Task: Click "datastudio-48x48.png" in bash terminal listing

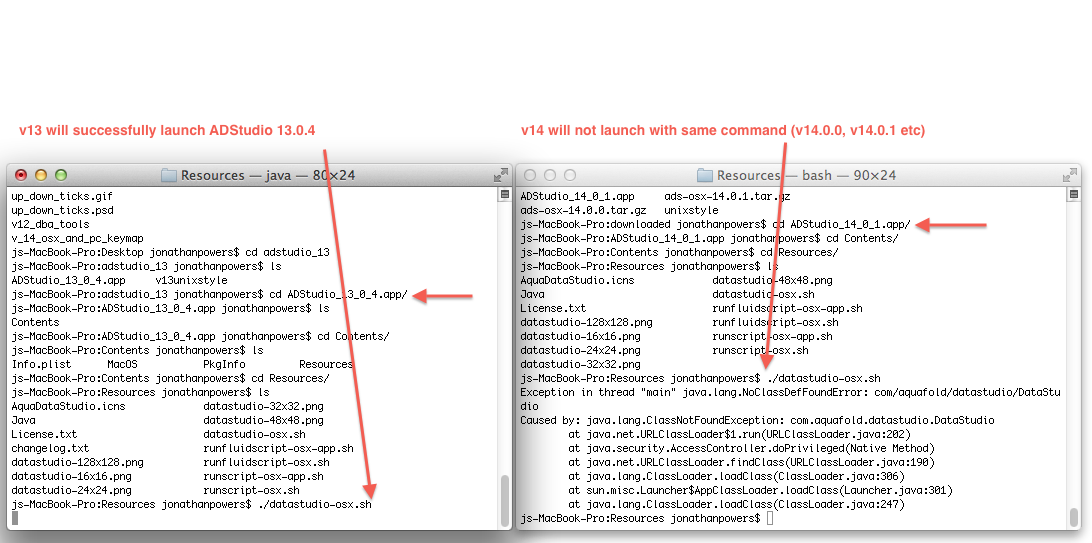Action: (x=772, y=280)
